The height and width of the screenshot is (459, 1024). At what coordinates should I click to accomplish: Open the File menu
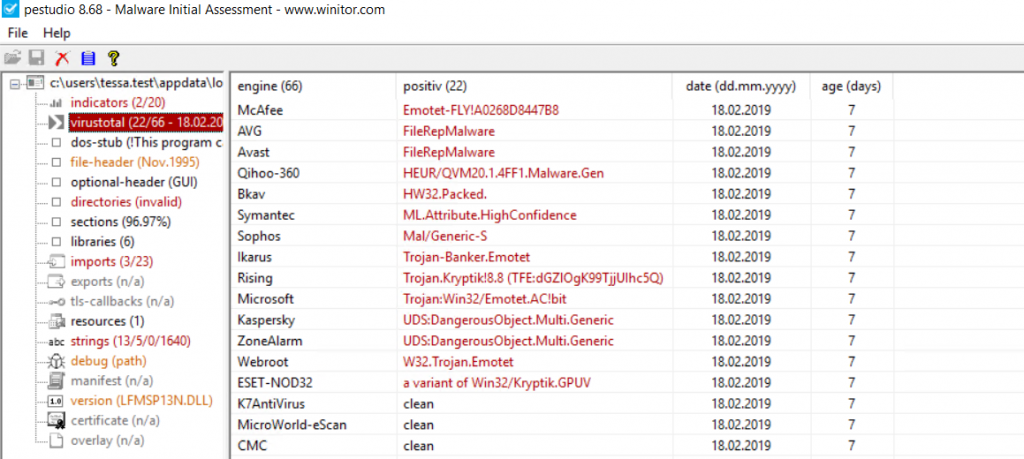click(x=18, y=33)
